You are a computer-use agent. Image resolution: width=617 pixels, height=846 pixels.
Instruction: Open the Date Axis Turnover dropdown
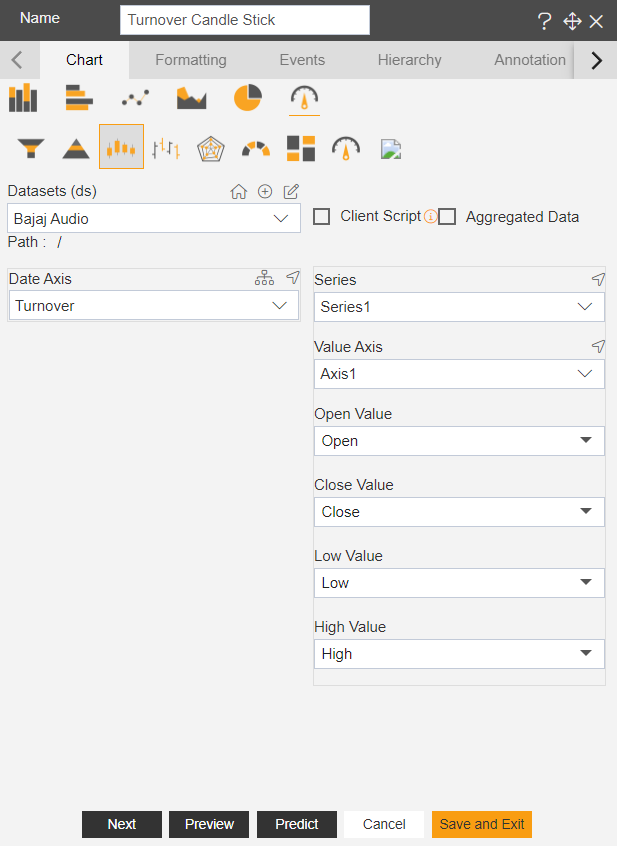pyautogui.click(x=154, y=305)
